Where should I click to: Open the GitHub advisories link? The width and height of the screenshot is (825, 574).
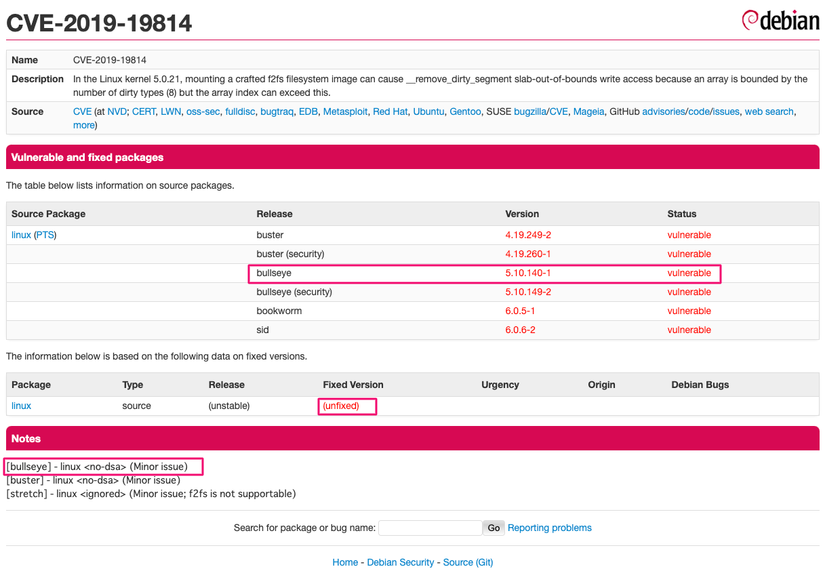pyautogui.click(x=663, y=112)
